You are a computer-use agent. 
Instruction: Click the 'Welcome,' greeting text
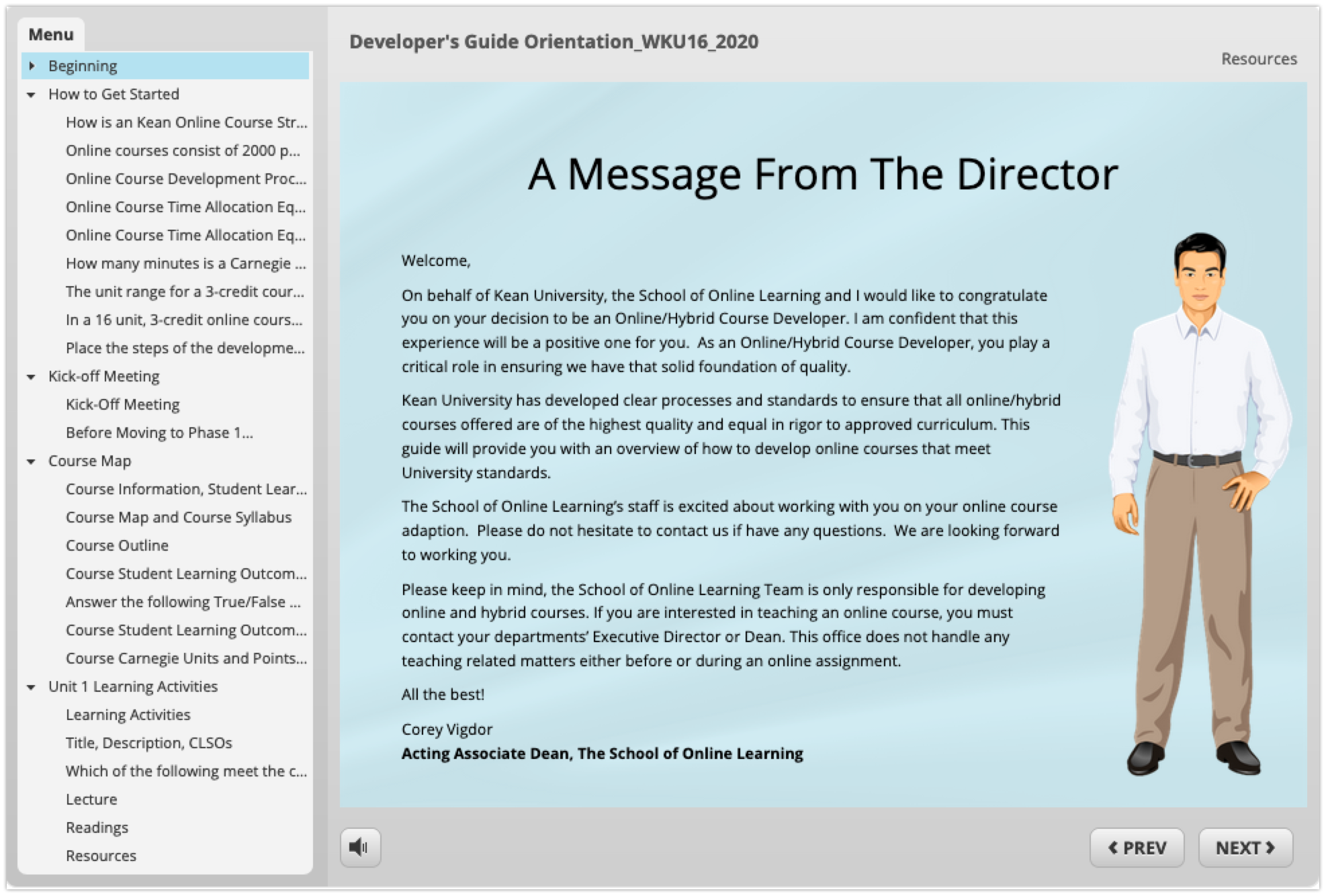436,261
